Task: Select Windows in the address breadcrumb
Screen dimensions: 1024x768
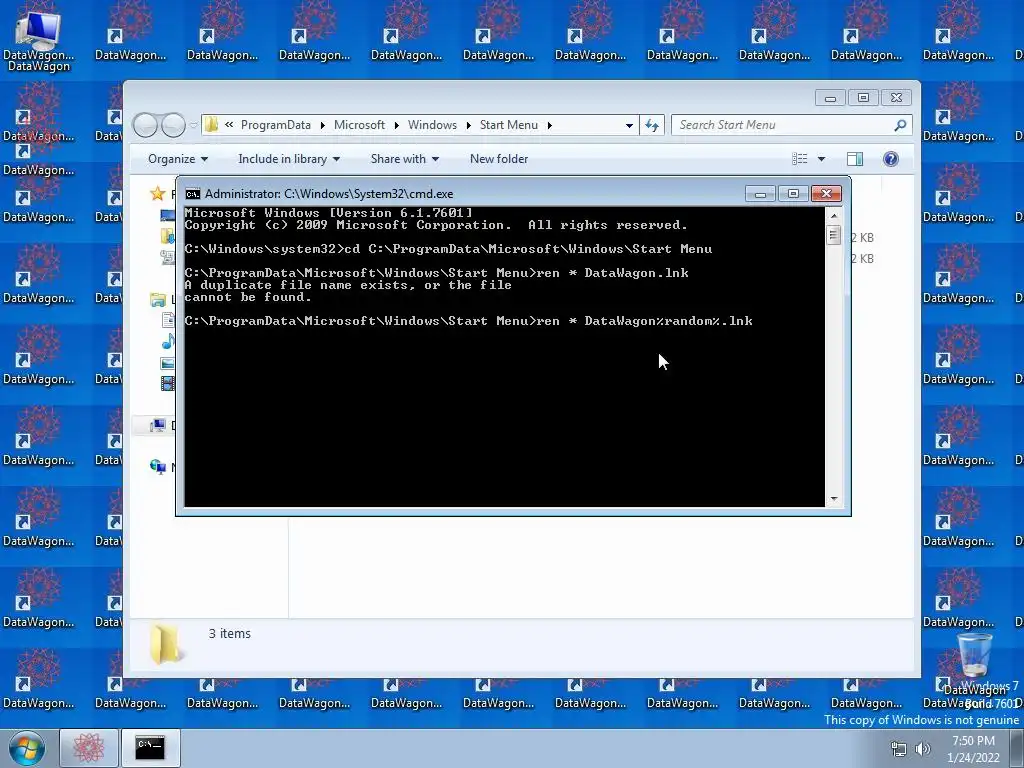Action: coord(432,125)
